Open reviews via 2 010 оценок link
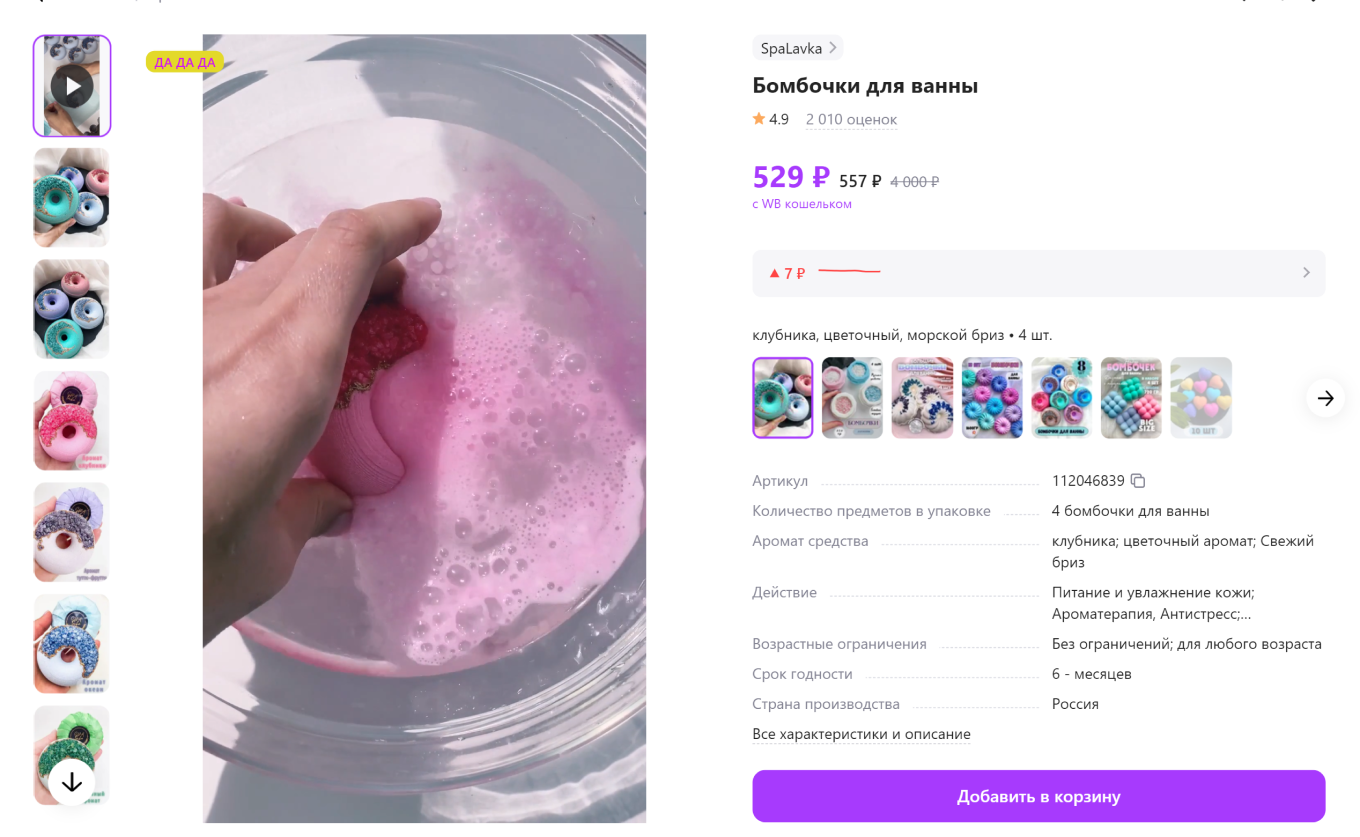Image resolution: width=1360 pixels, height=837 pixels. tap(851, 119)
